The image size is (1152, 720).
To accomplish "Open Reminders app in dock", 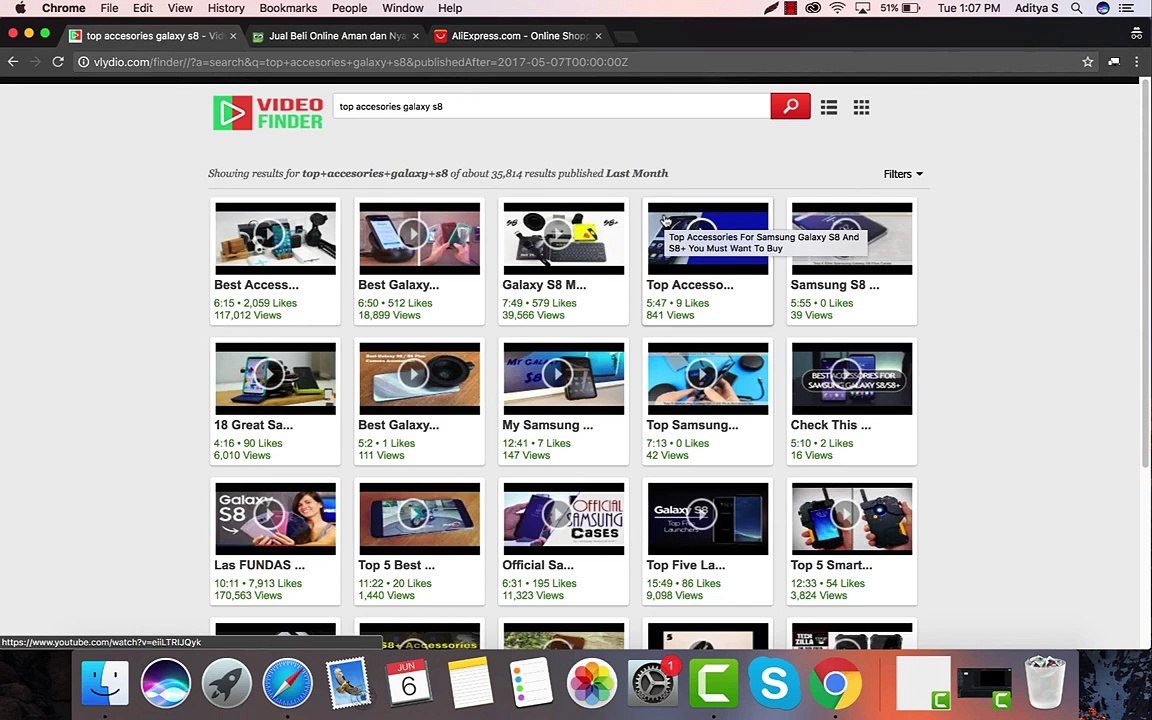I will point(530,683).
